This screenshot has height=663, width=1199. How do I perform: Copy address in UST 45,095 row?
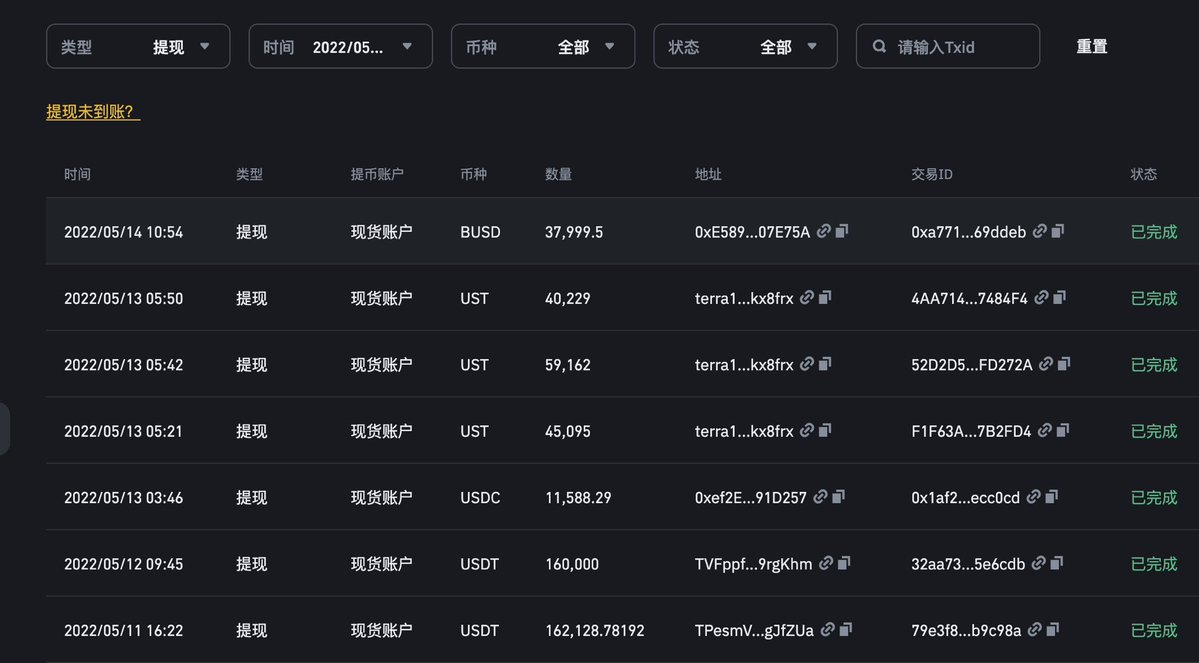pyautogui.click(x=825, y=431)
